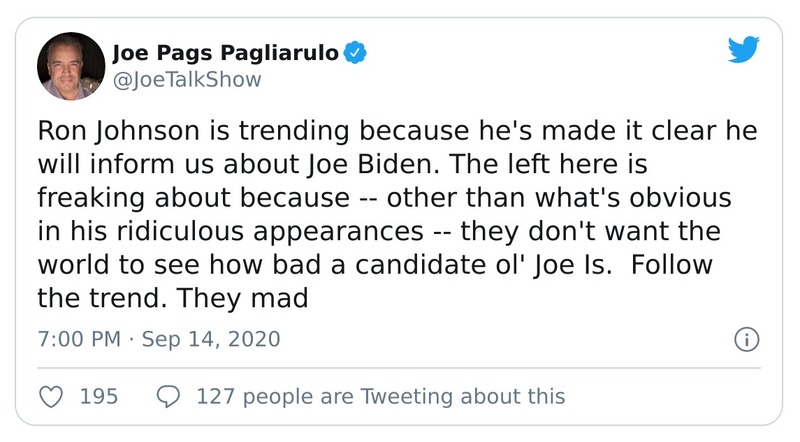Click the Twitter bird logo
Screen dimensions: 800x442
742,51
